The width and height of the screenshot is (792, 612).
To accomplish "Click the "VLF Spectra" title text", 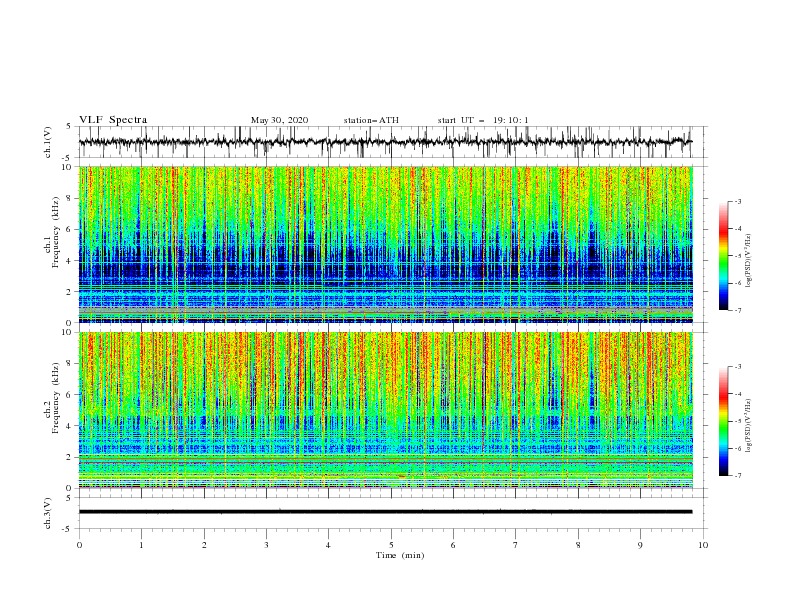I will click(x=113, y=120).
